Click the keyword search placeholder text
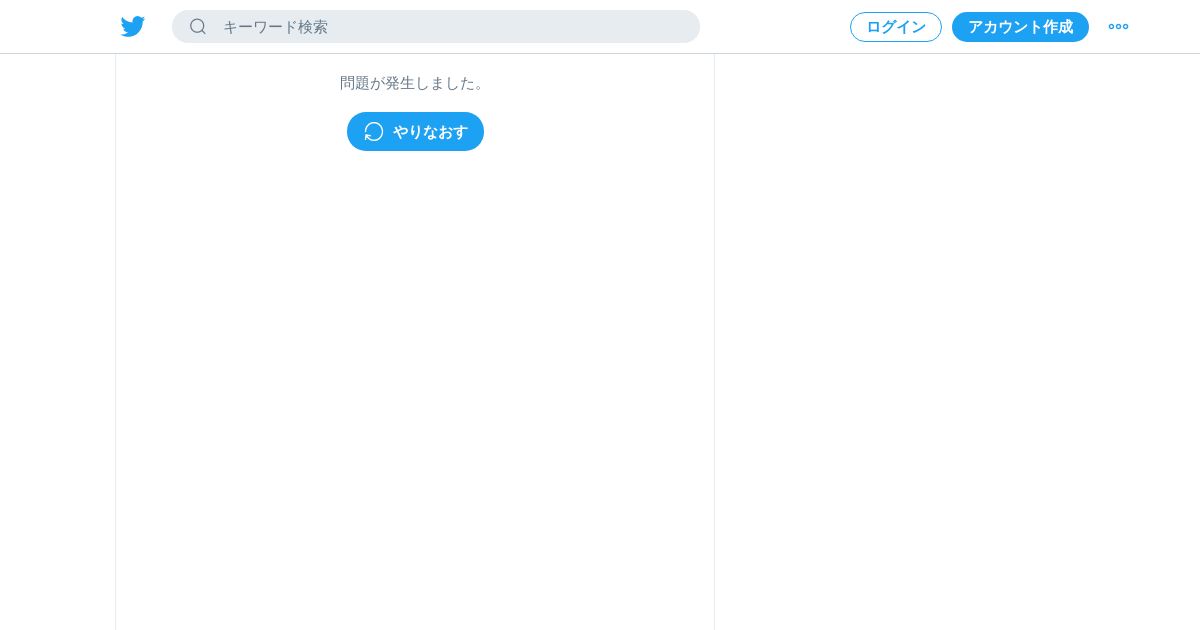Image resolution: width=1200 pixels, height=630 pixels. pyautogui.click(x=275, y=27)
